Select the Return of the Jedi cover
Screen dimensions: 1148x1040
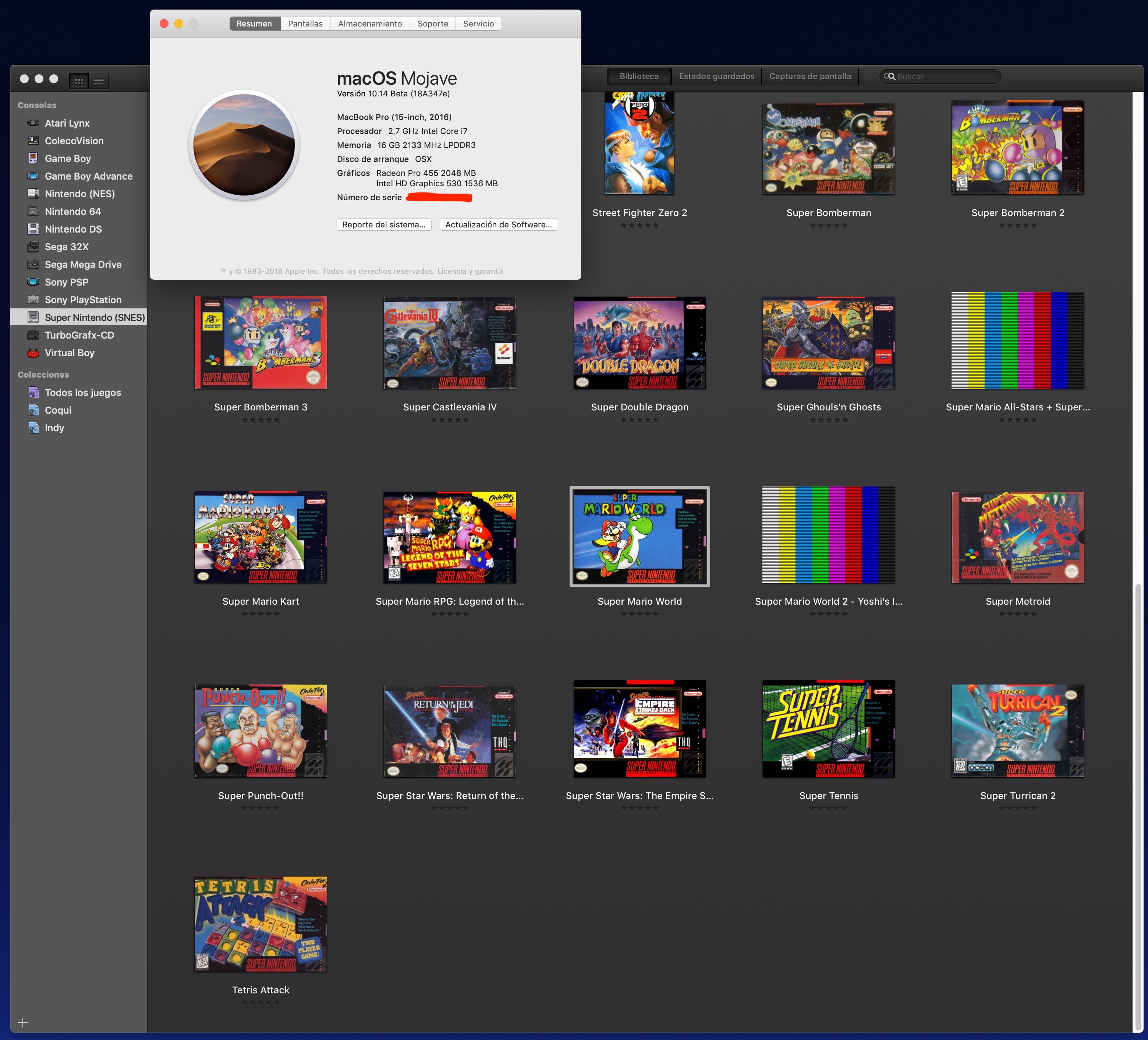pos(450,732)
